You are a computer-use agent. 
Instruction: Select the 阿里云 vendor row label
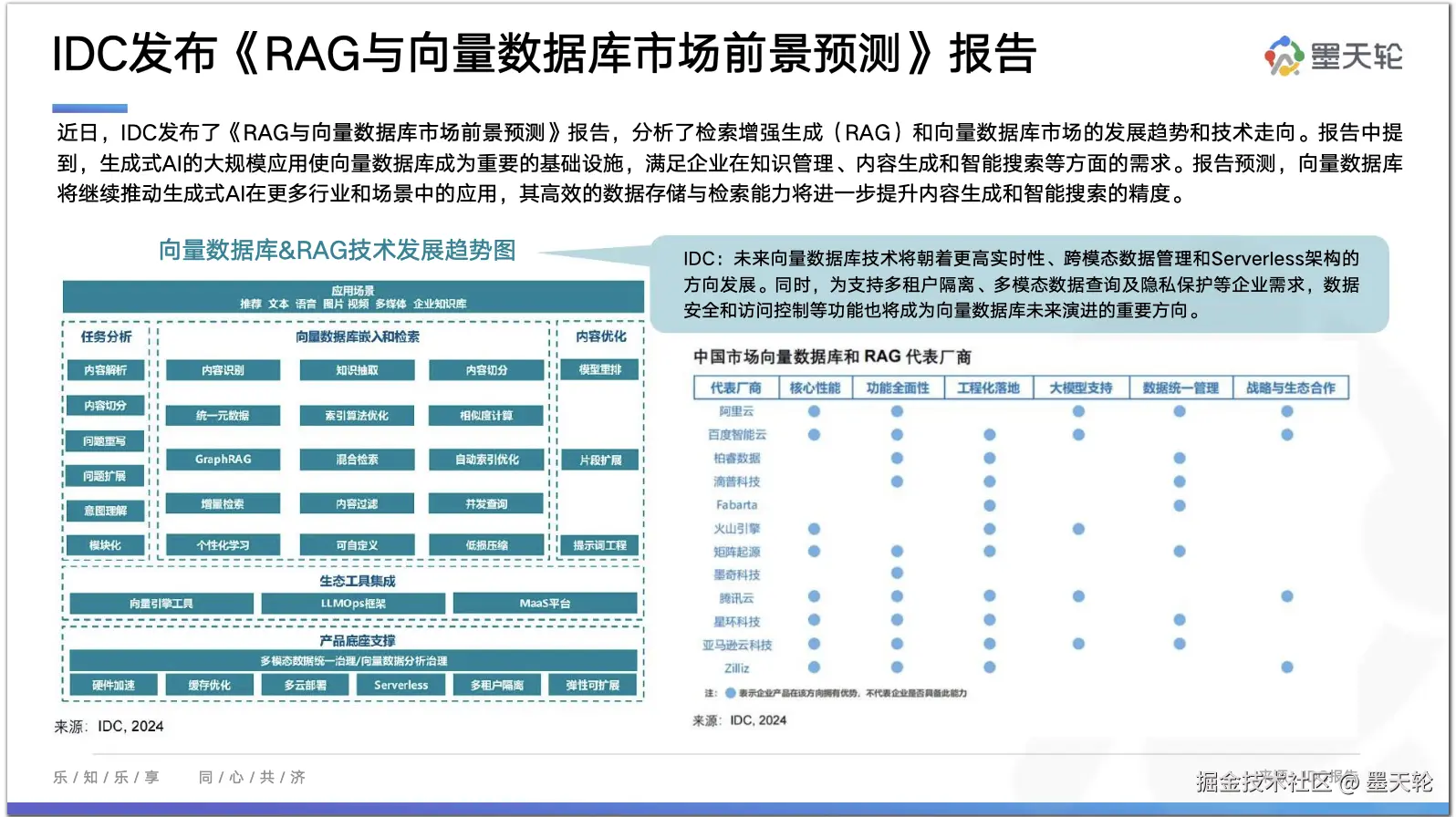(x=736, y=411)
